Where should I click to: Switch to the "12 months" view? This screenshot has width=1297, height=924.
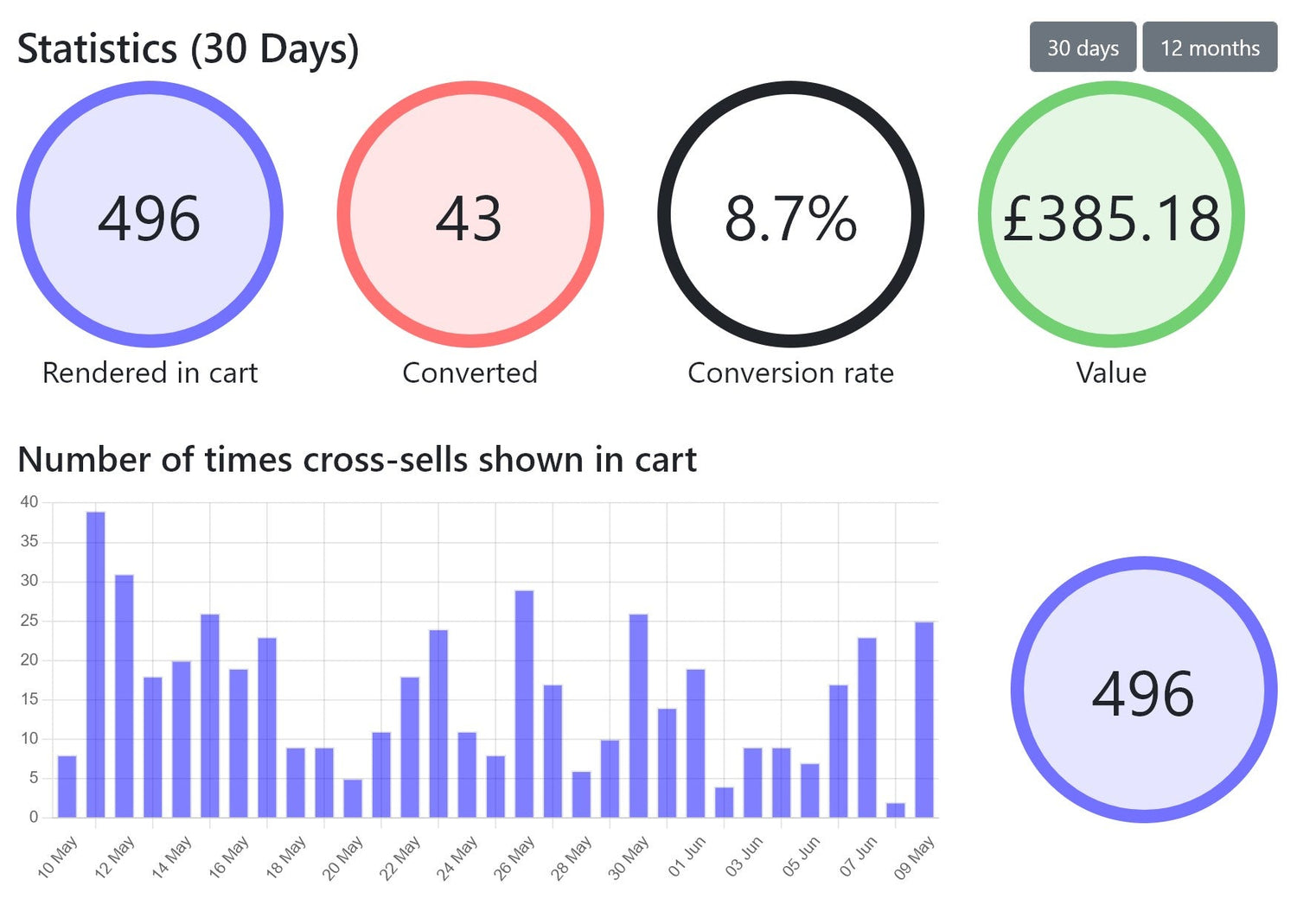[x=1209, y=48]
